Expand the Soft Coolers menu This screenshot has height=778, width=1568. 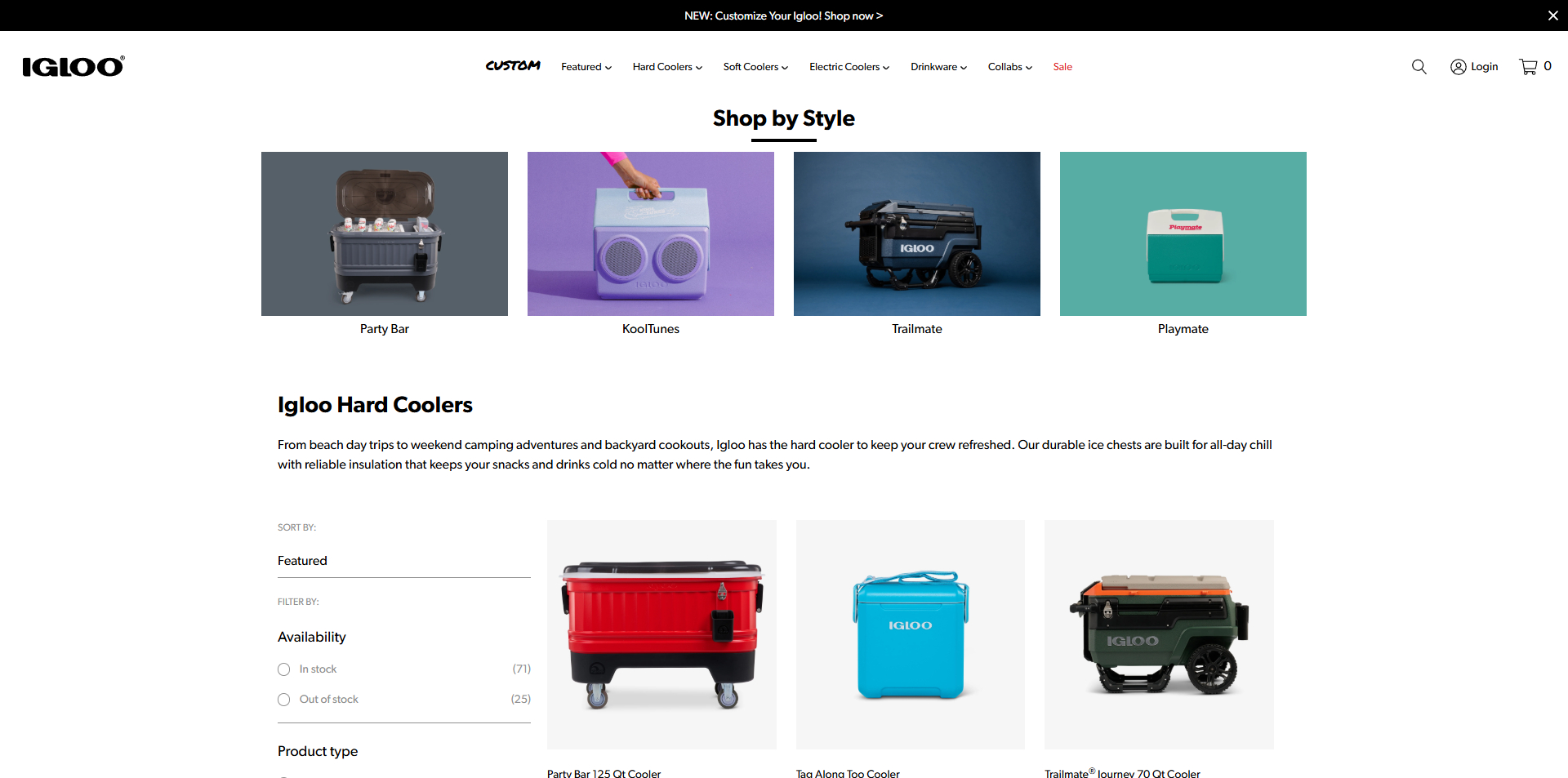755,67
